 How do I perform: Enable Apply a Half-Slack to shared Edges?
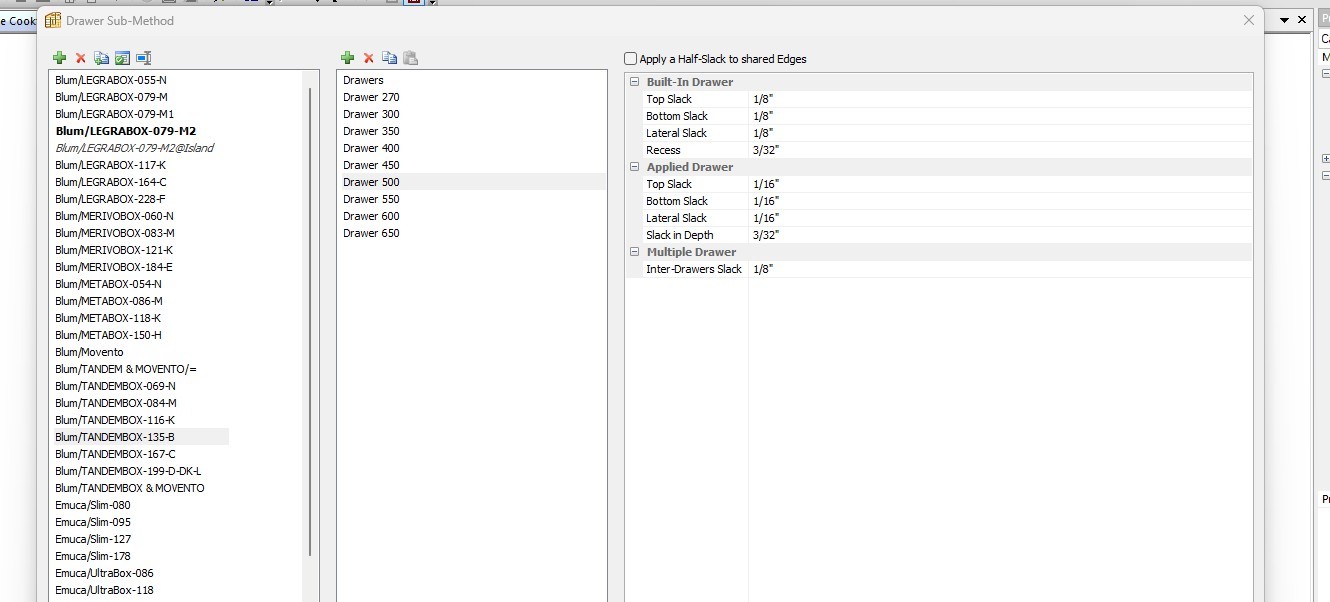[x=631, y=59]
